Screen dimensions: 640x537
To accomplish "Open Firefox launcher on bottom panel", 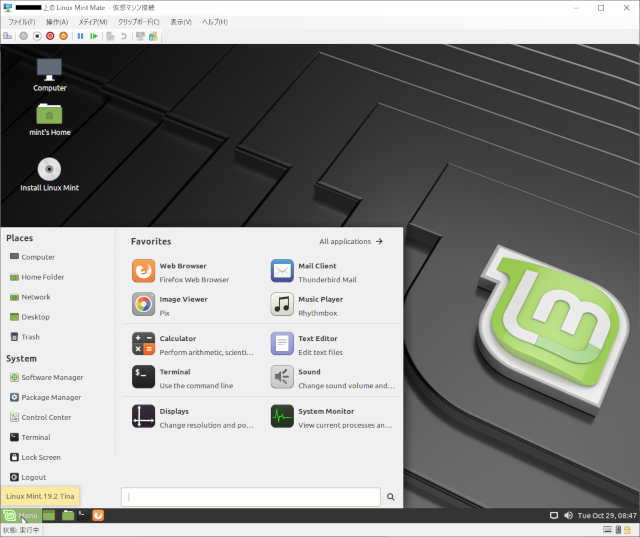I will (x=98, y=515).
